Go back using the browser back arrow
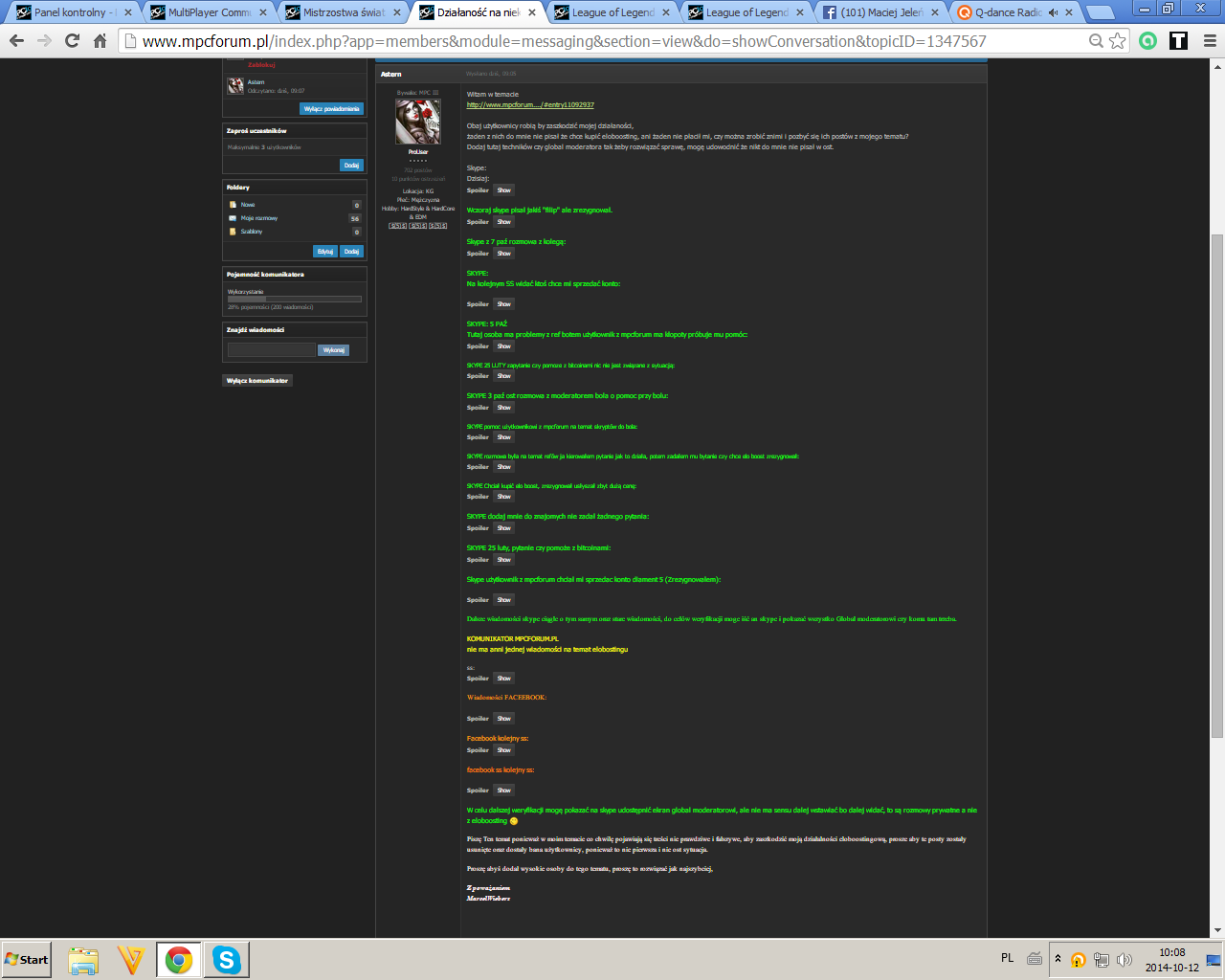Screen dimensions: 1225x980 (16, 41)
